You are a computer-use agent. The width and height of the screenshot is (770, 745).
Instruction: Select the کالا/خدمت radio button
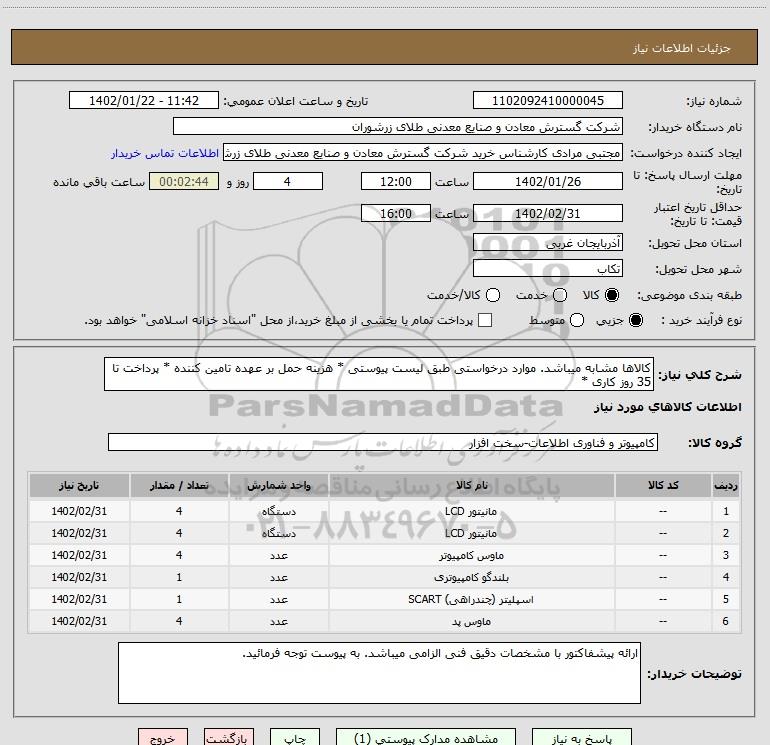pyautogui.click(x=493, y=295)
